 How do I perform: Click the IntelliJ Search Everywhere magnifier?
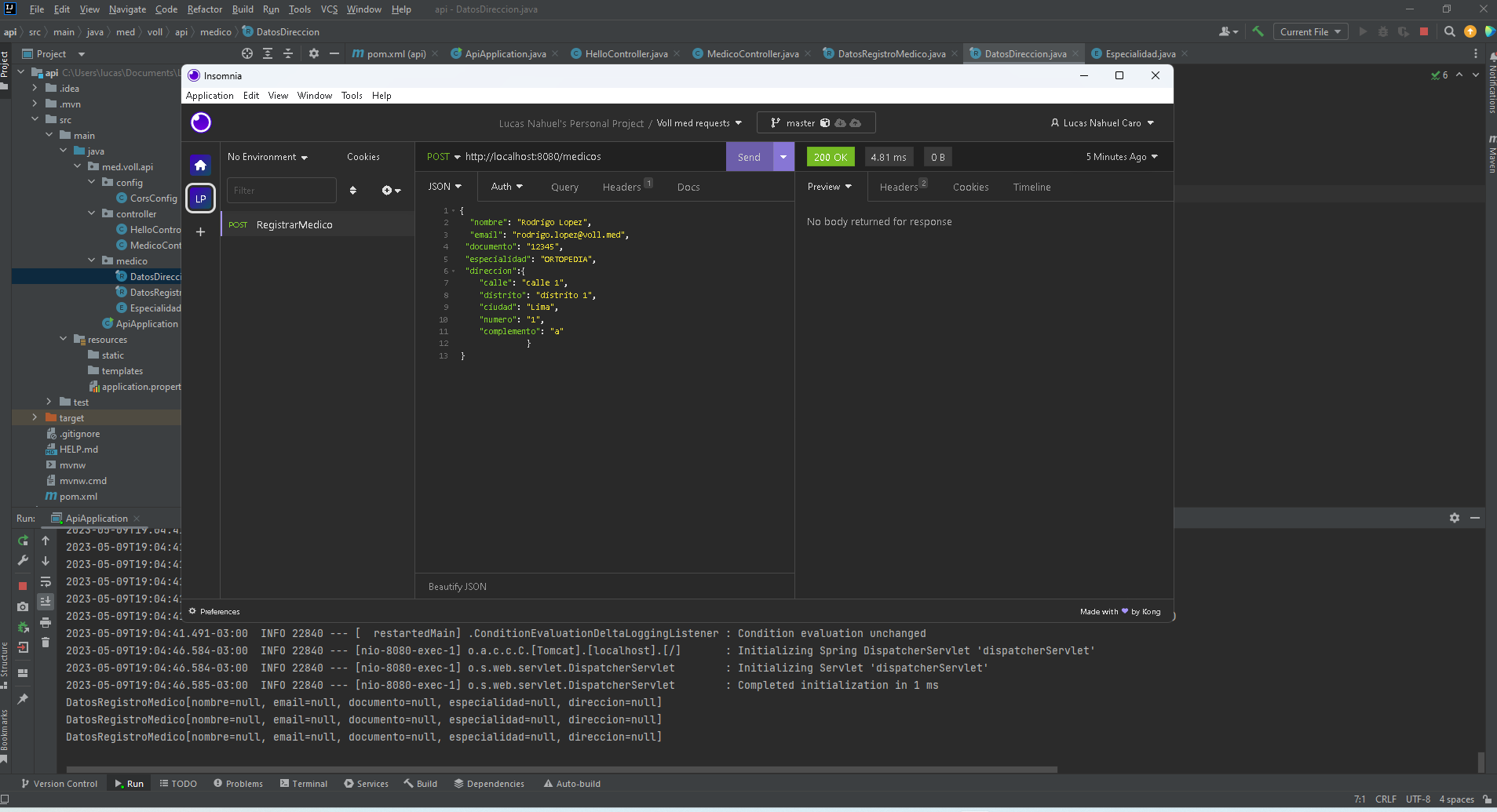[x=1449, y=31]
